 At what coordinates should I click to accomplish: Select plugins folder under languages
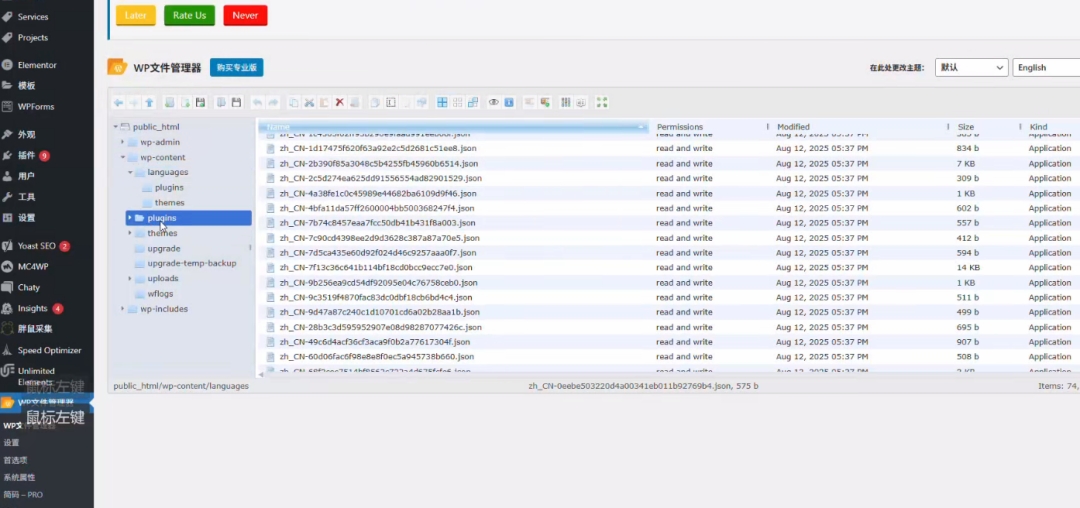(x=169, y=187)
